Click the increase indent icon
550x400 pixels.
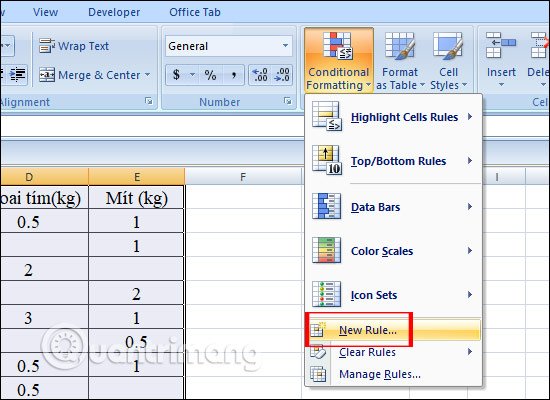click(17, 74)
